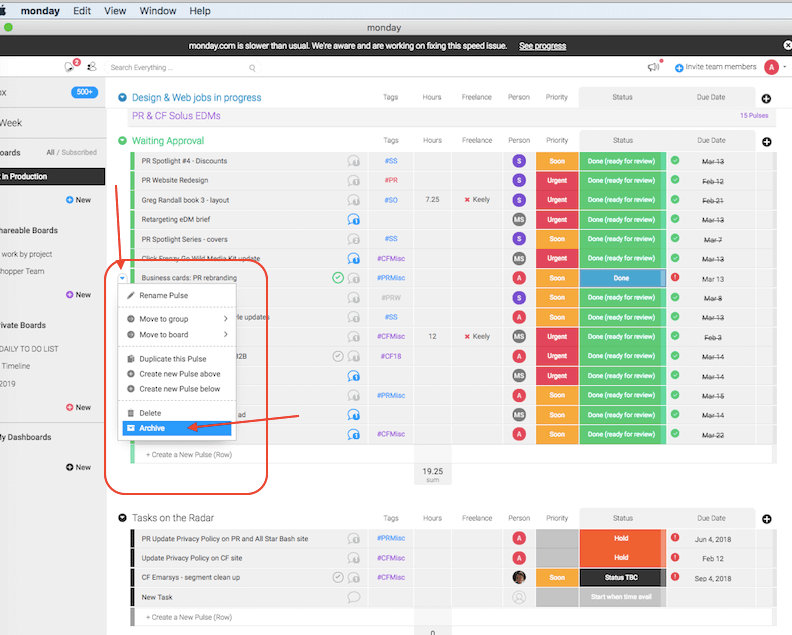
Task: Click Create a New Pulse under Tasks on the Radar
Action: (189, 617)
